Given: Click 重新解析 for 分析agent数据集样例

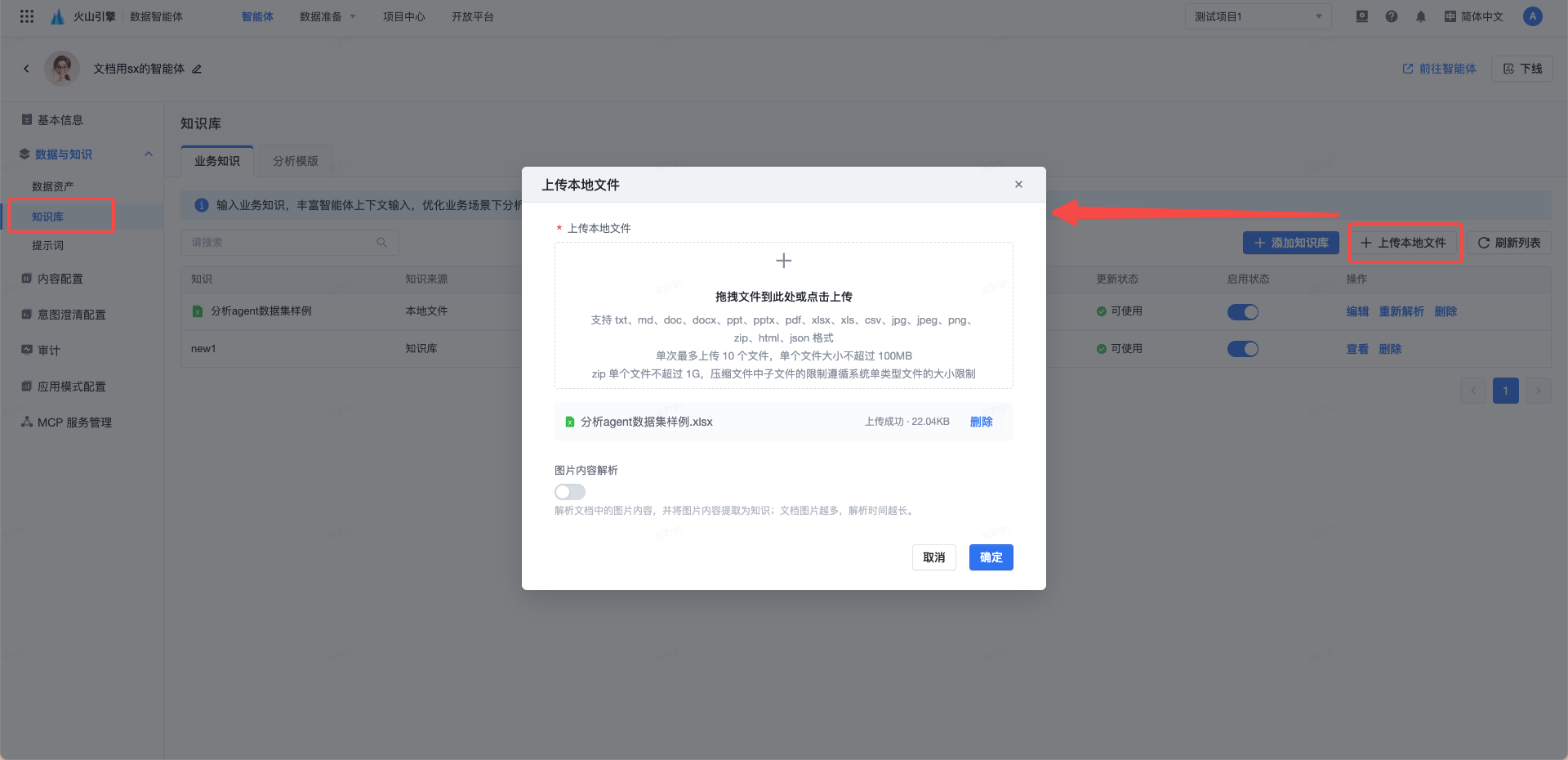Looking at the screenshot, I should 1401,311.
